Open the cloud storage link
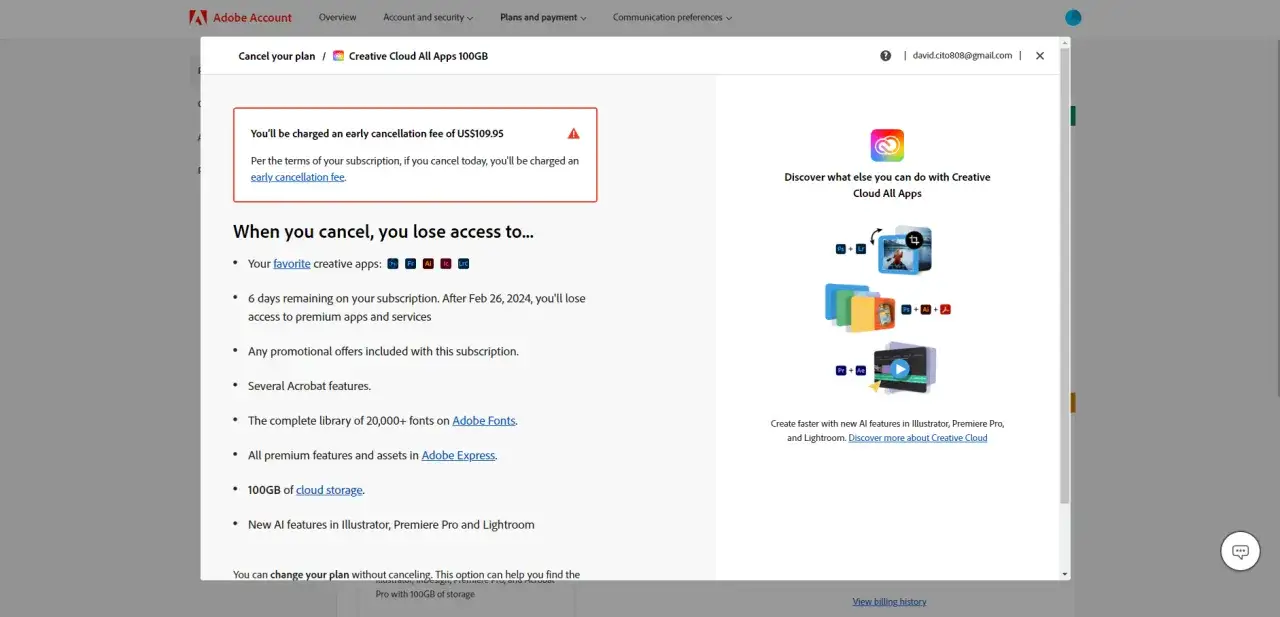1280x617 pixels. coord(329,490)
